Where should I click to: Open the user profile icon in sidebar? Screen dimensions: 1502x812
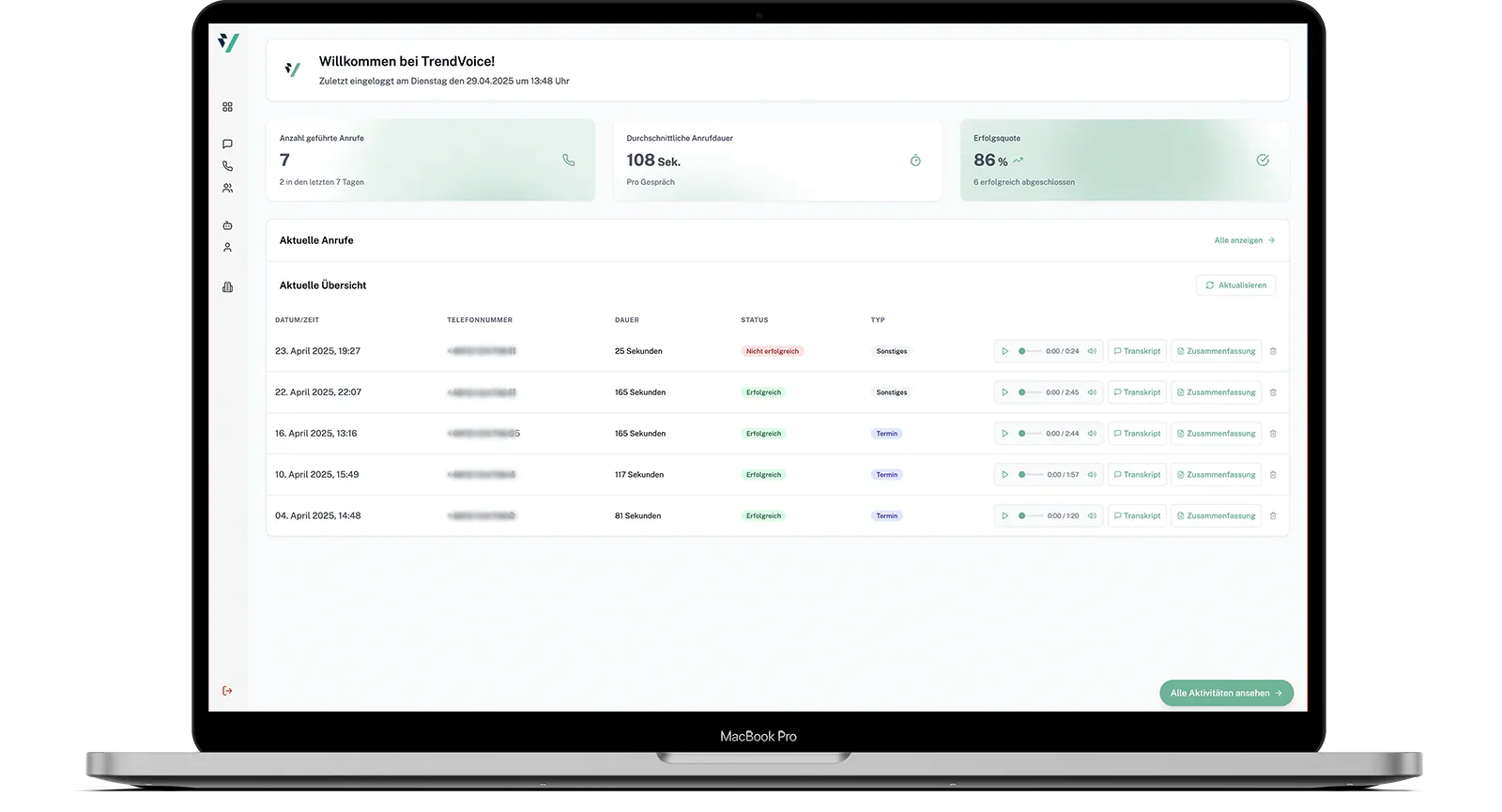(227, 248)
